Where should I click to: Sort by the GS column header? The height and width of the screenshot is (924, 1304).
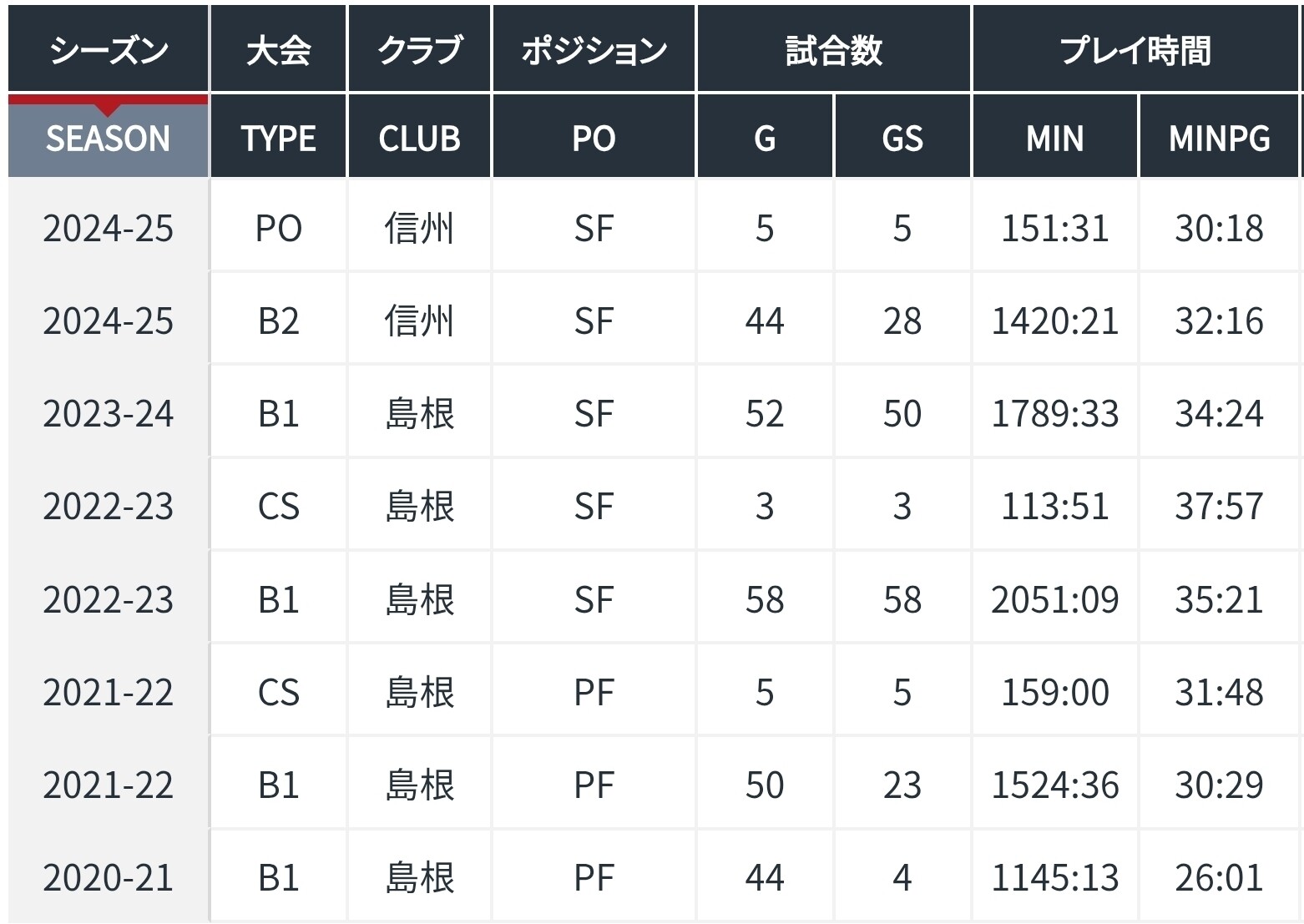(902, 138)
